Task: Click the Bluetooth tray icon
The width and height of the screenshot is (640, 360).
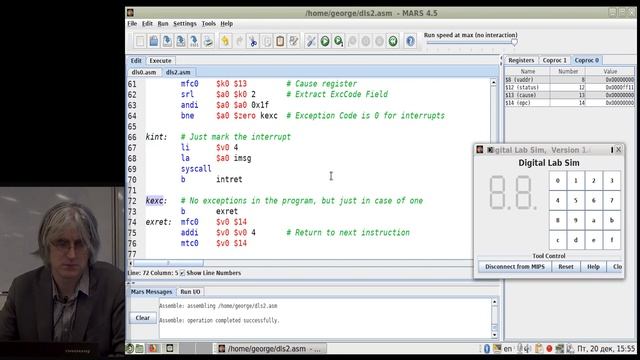Action: click(487, 349)
